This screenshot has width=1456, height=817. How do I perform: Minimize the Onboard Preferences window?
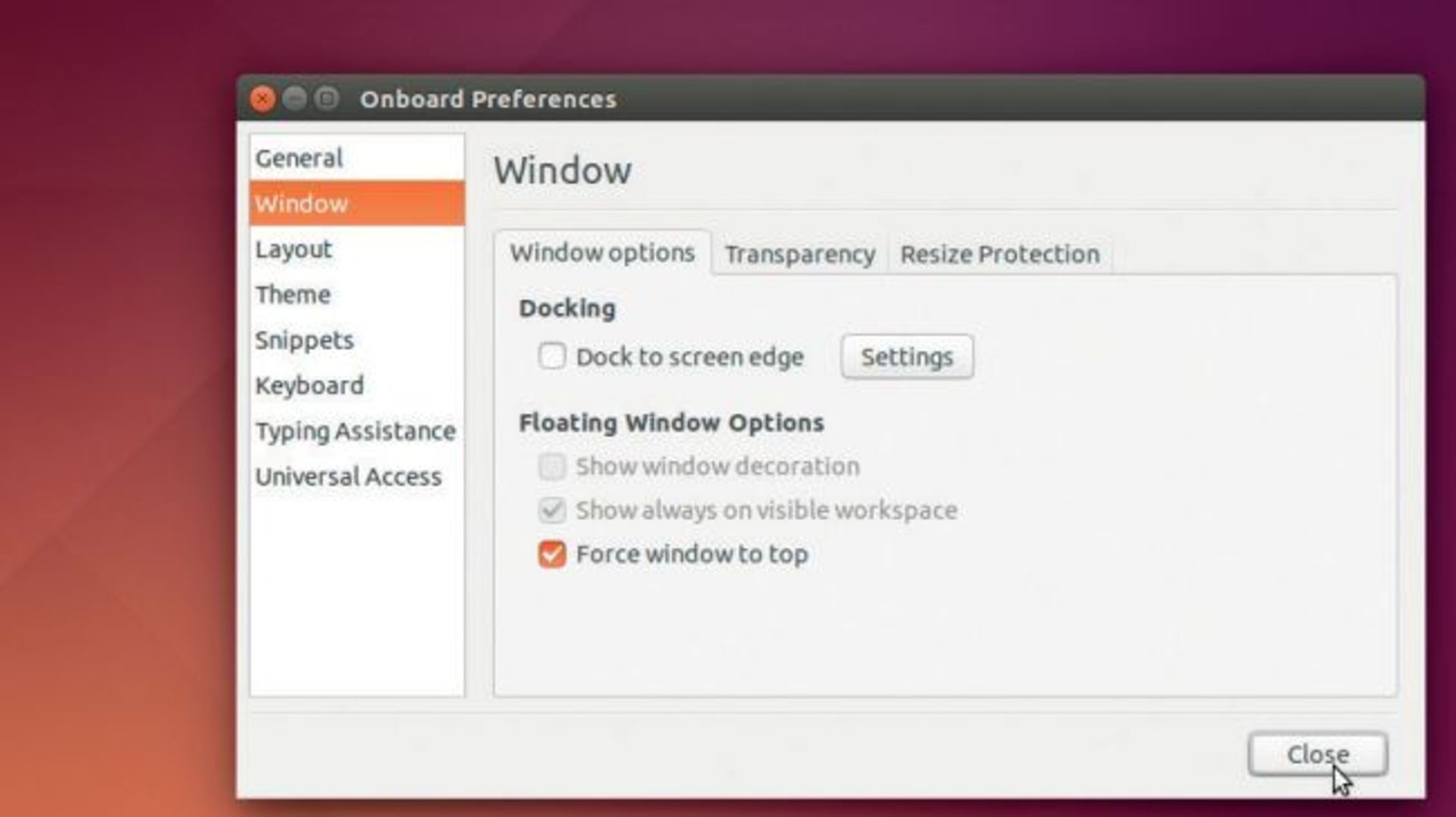tap(294, 99)
